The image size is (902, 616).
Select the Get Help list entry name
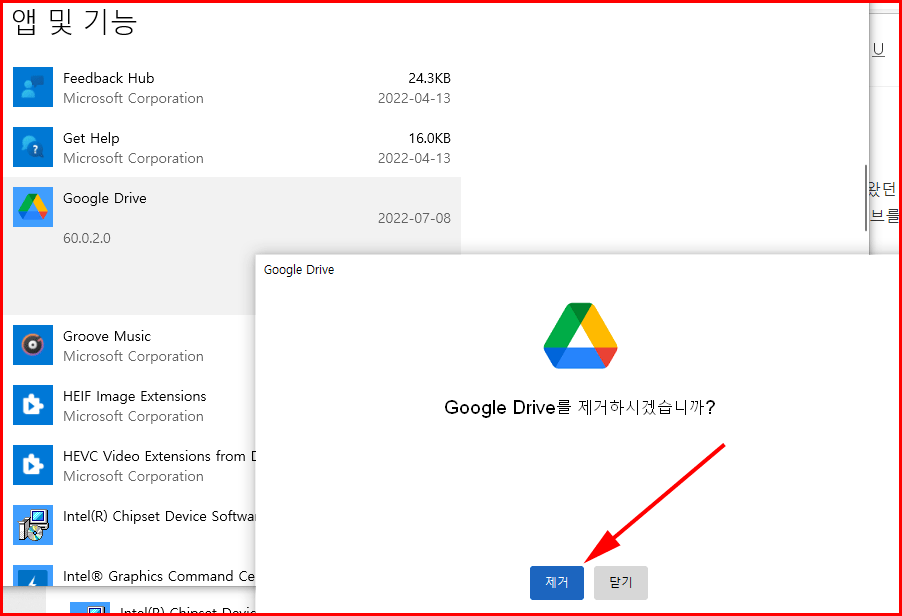tap(91, 139)
